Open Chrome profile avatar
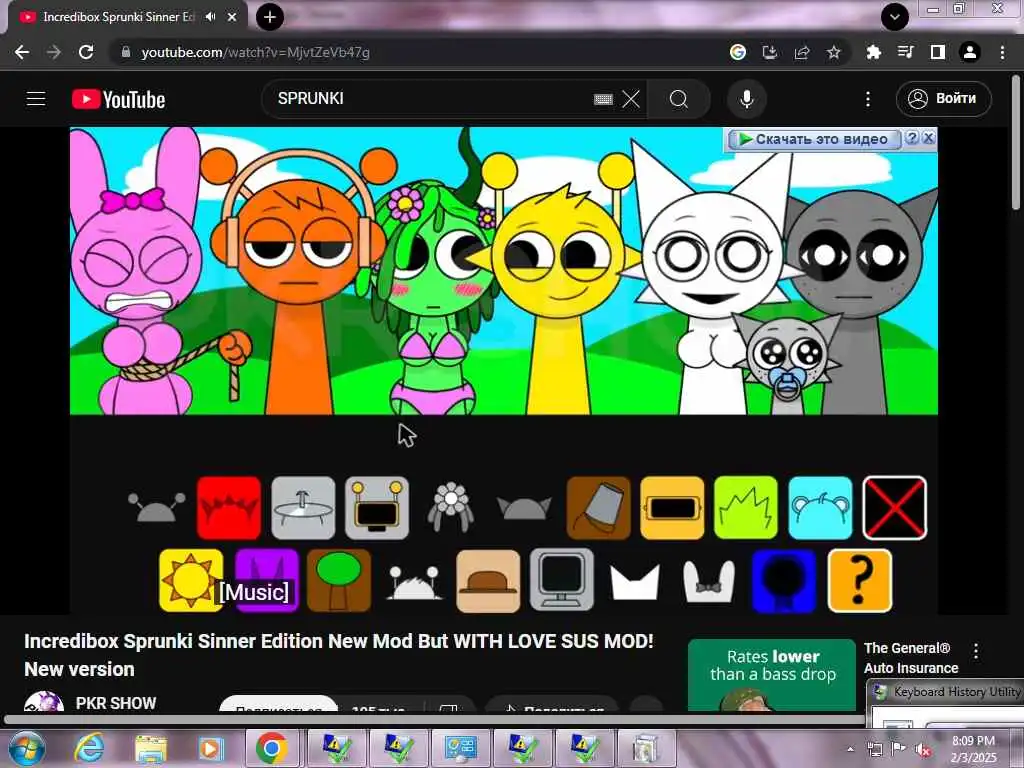This screenshot has height=768, width=1024. point(970,52)
